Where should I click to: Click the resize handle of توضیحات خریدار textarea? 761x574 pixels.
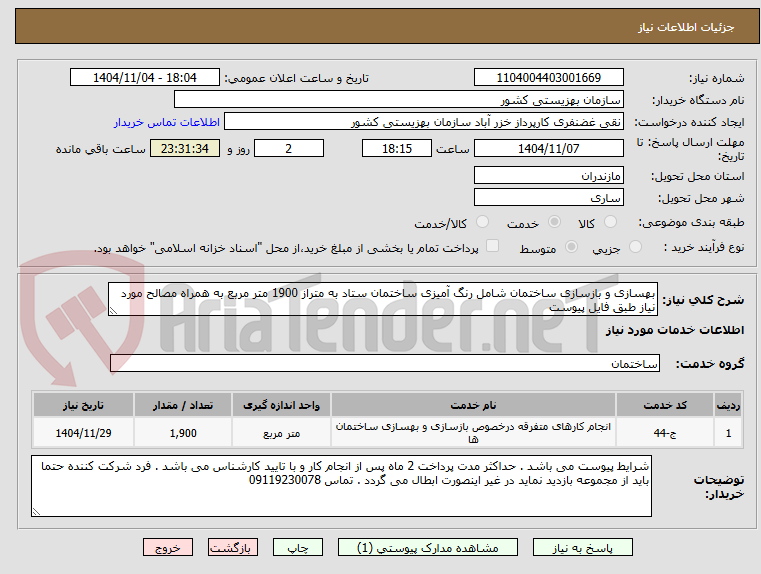36,511
